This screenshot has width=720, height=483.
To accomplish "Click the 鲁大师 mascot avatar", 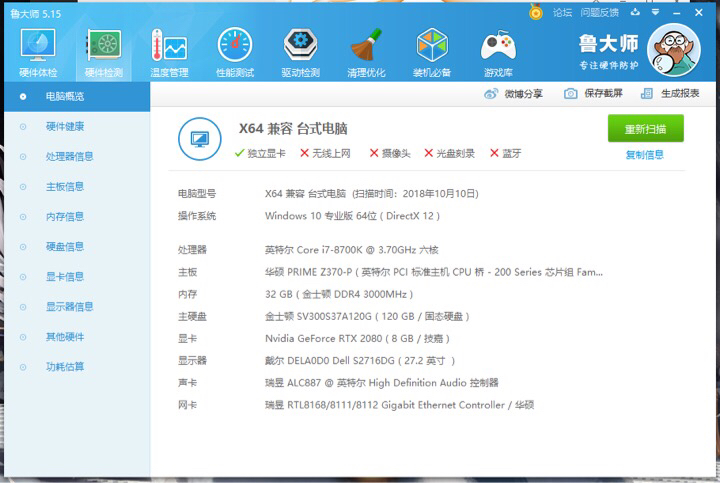I will (x=674, y=50).
